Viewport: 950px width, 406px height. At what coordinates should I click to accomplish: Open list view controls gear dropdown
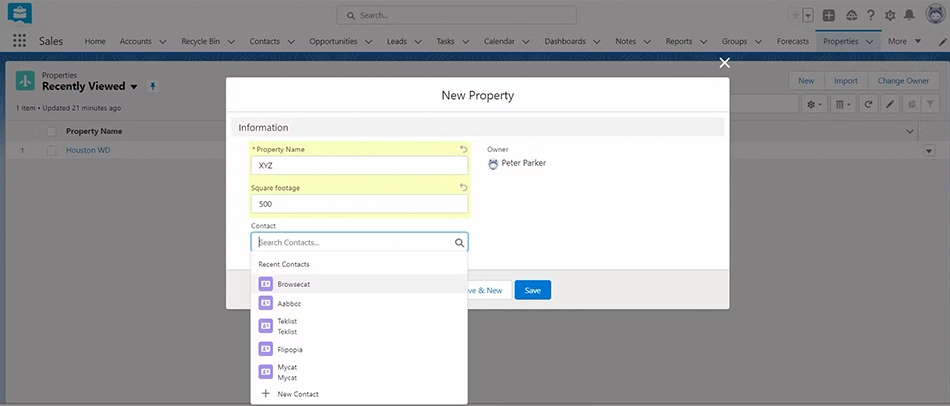click(814, 104)
